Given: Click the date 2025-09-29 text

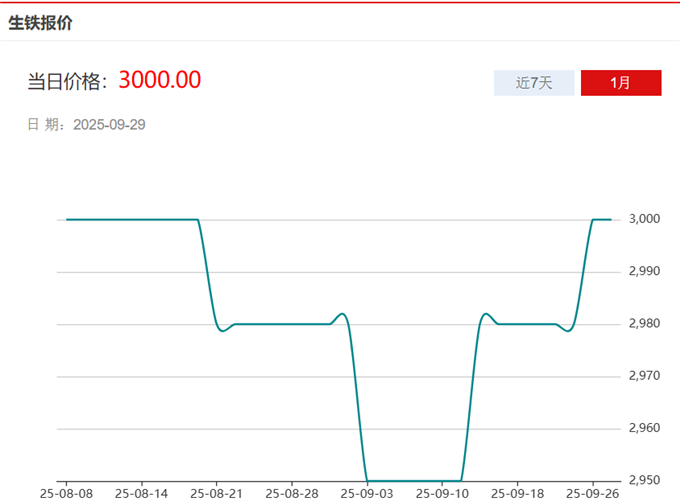Looking at the screenshot, I should tap(110, 125).
